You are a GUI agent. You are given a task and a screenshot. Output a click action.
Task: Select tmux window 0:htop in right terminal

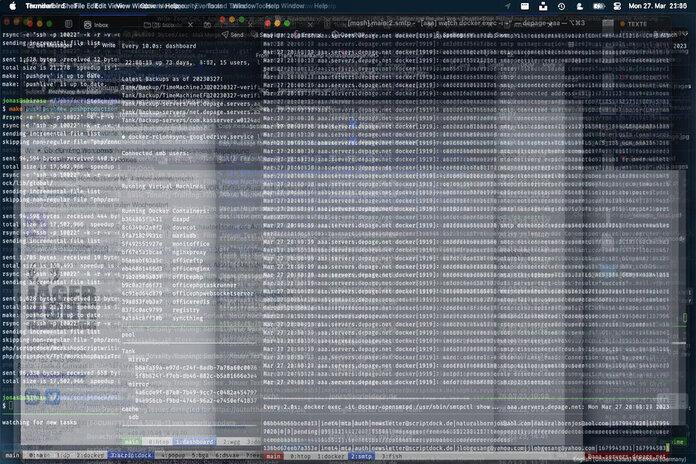point(300,456)
